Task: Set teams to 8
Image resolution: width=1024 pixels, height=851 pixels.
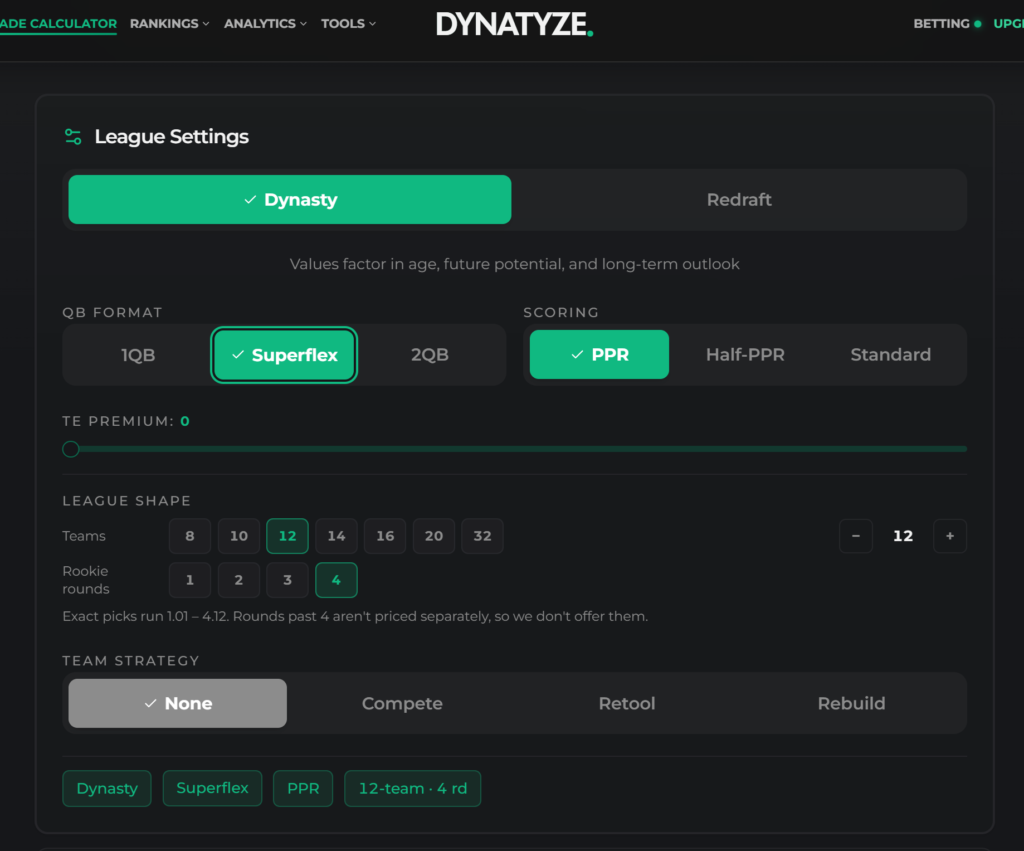Action: [190, 536]
